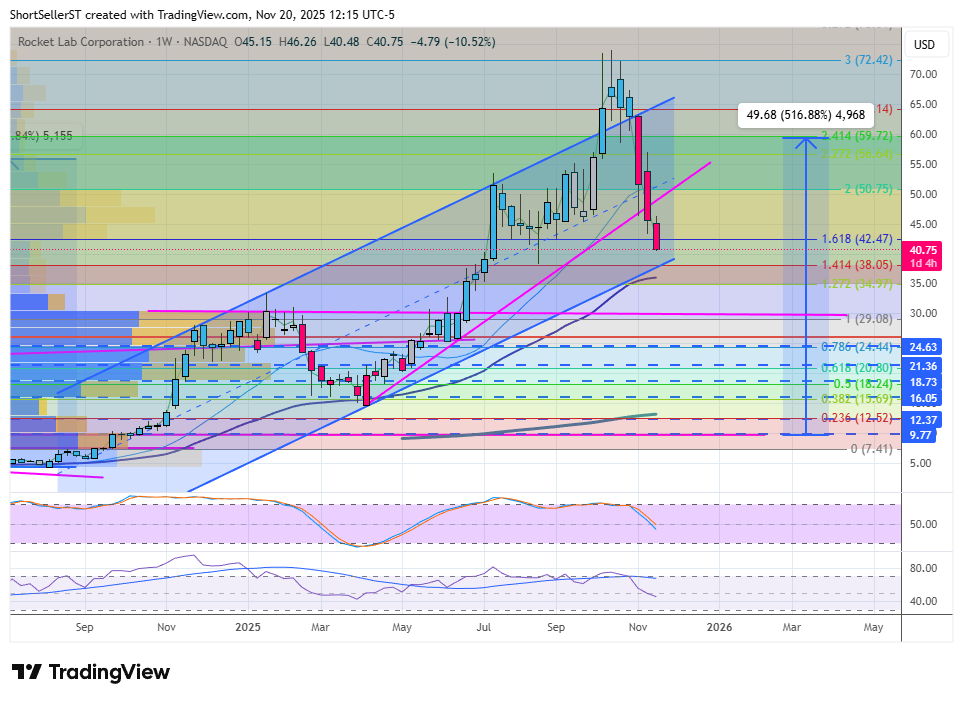Viewport: 963px width, 702px height.
Task: Click 40.00 on the lower indicator scale
Action: coord(923,601)
